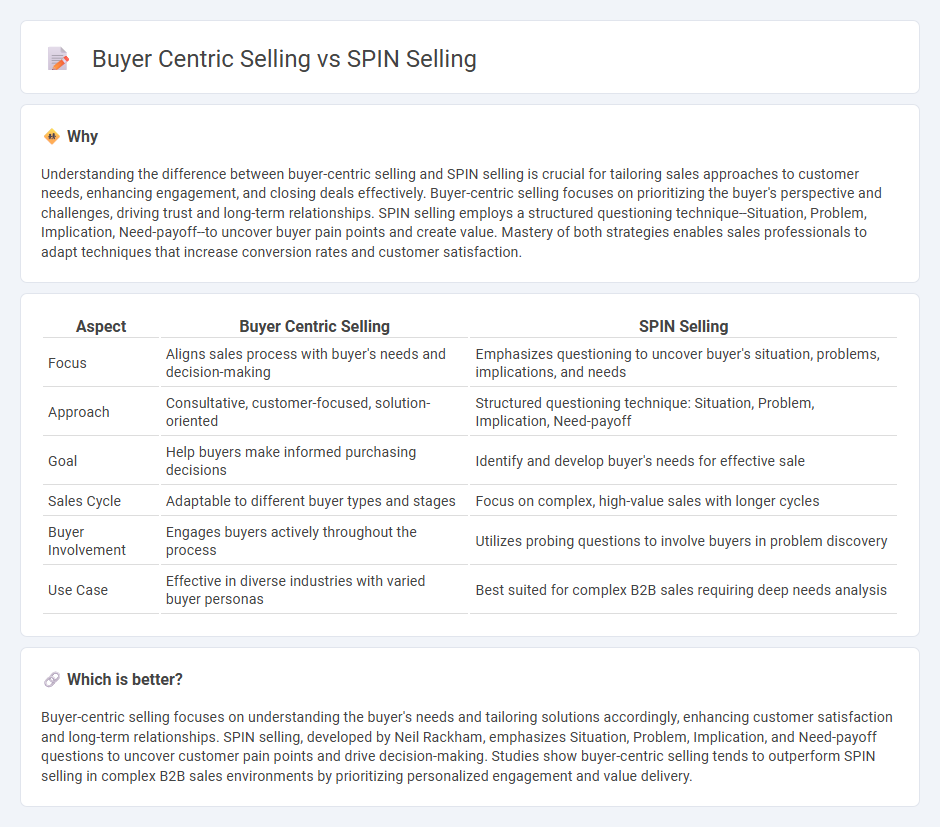Select the Why section heading
The height and width of the screenshot is (827, 940).
point(83,137)
